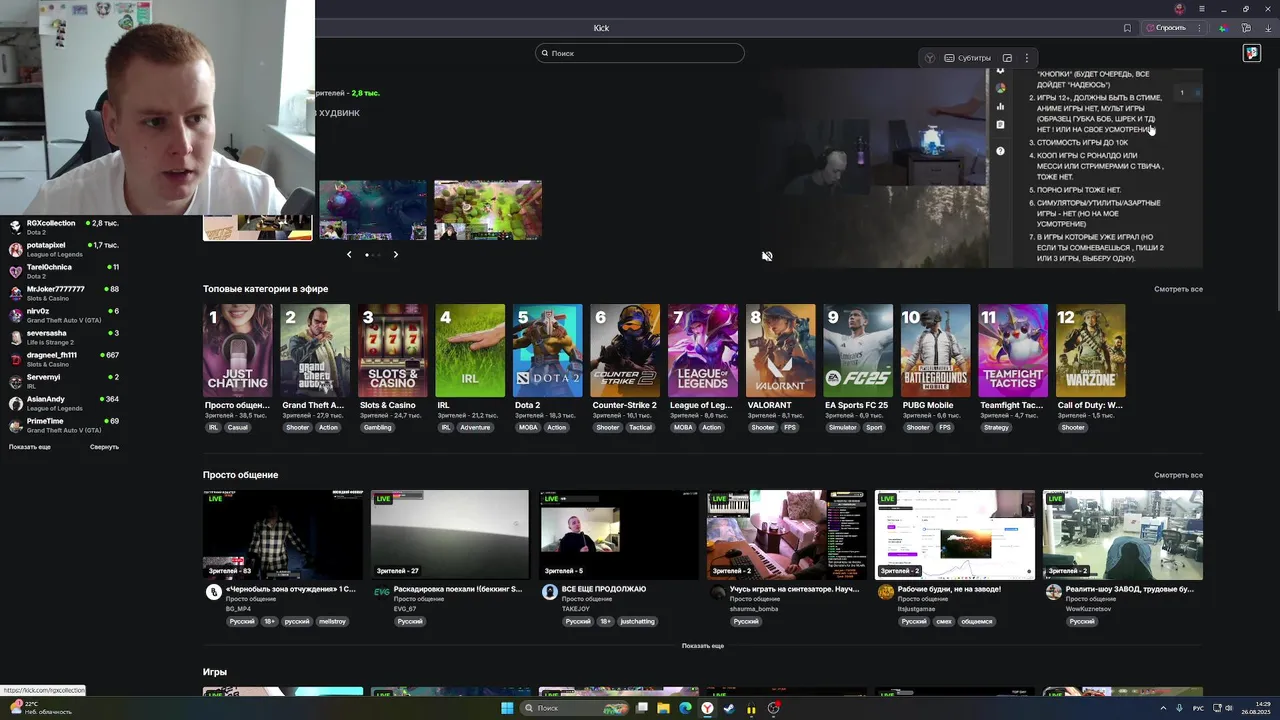Click in the Kick search field
Viewport: 1280px width, 720px height.
[640, 53]
